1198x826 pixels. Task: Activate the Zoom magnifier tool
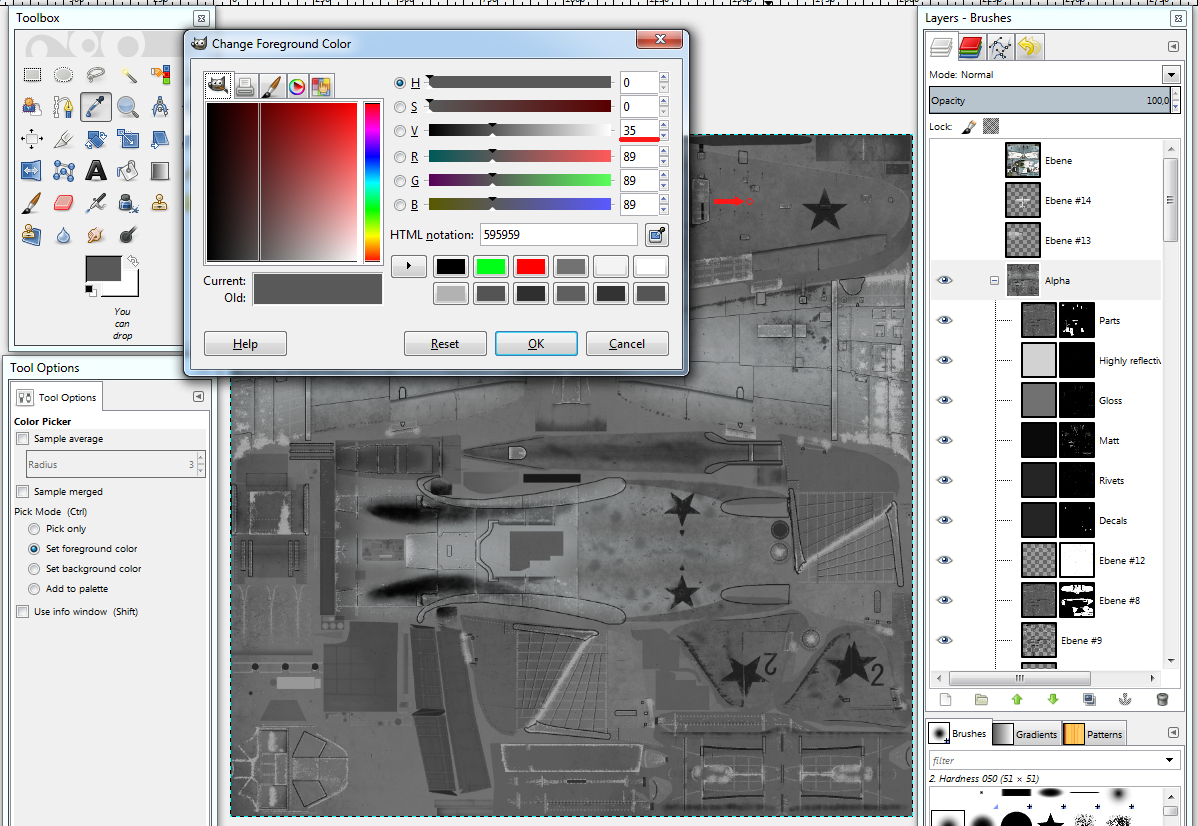[128, 106]
